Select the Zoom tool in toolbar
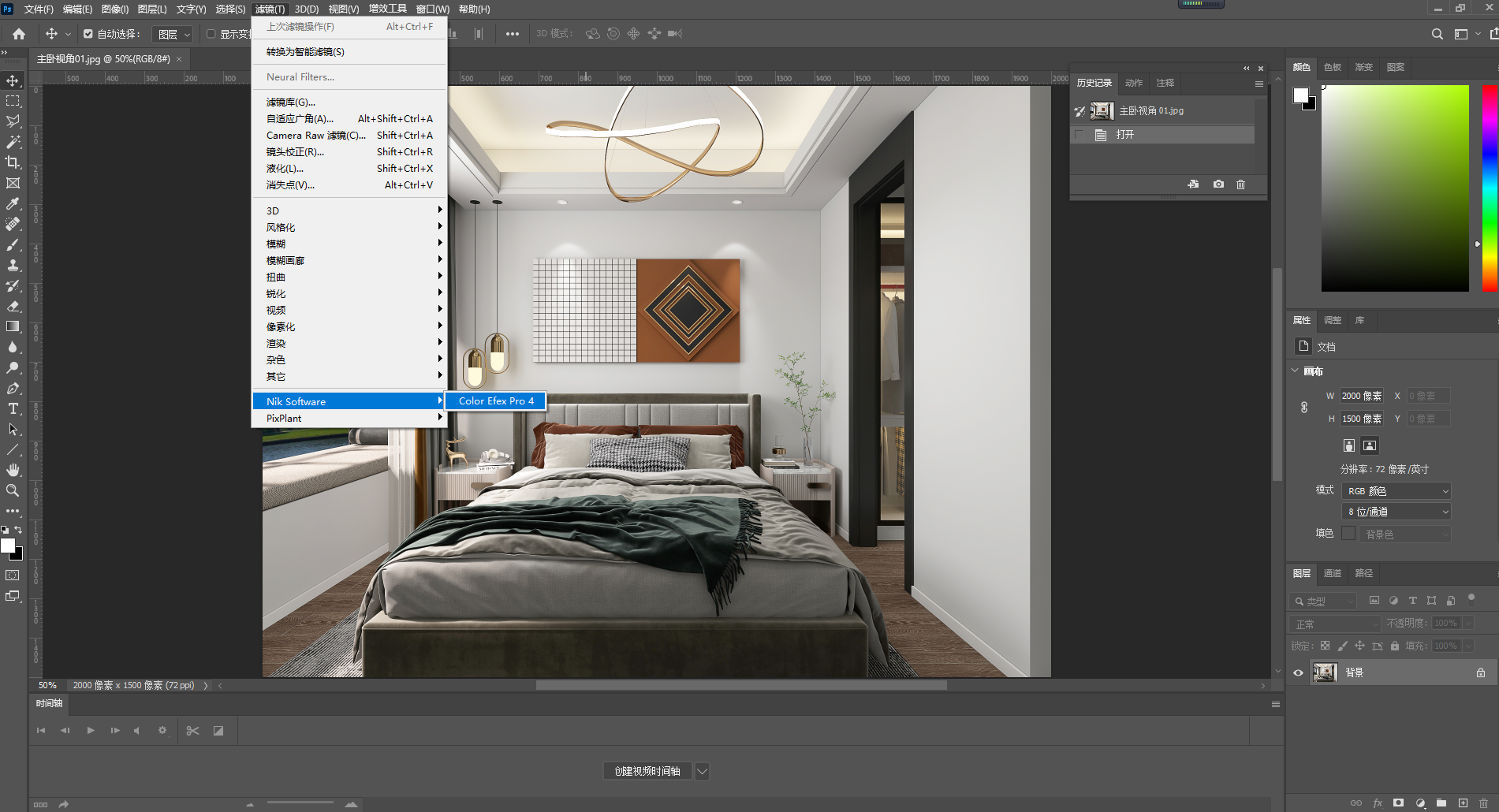 click(13, 490)
